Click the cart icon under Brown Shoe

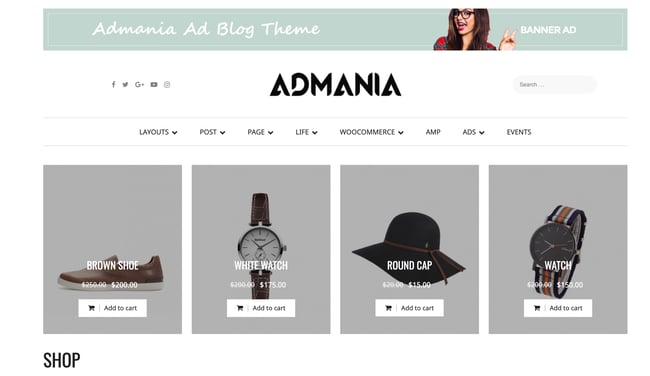(92, 308)
